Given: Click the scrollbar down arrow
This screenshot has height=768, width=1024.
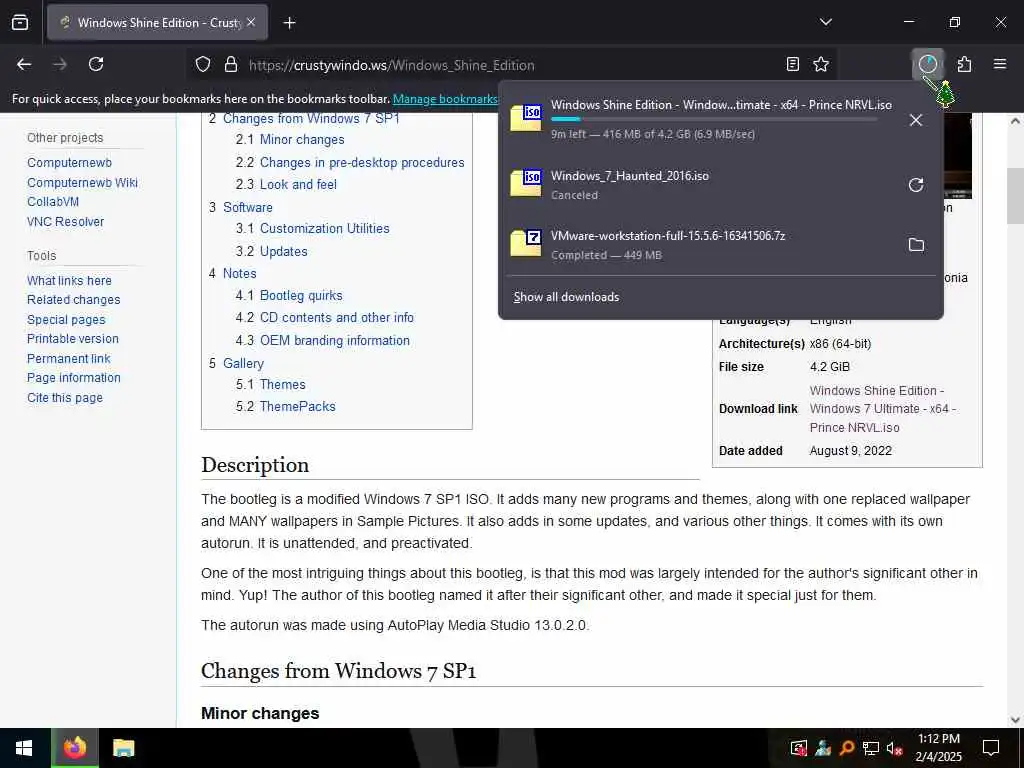Looking at the screenshot, I should (1015, 720).
